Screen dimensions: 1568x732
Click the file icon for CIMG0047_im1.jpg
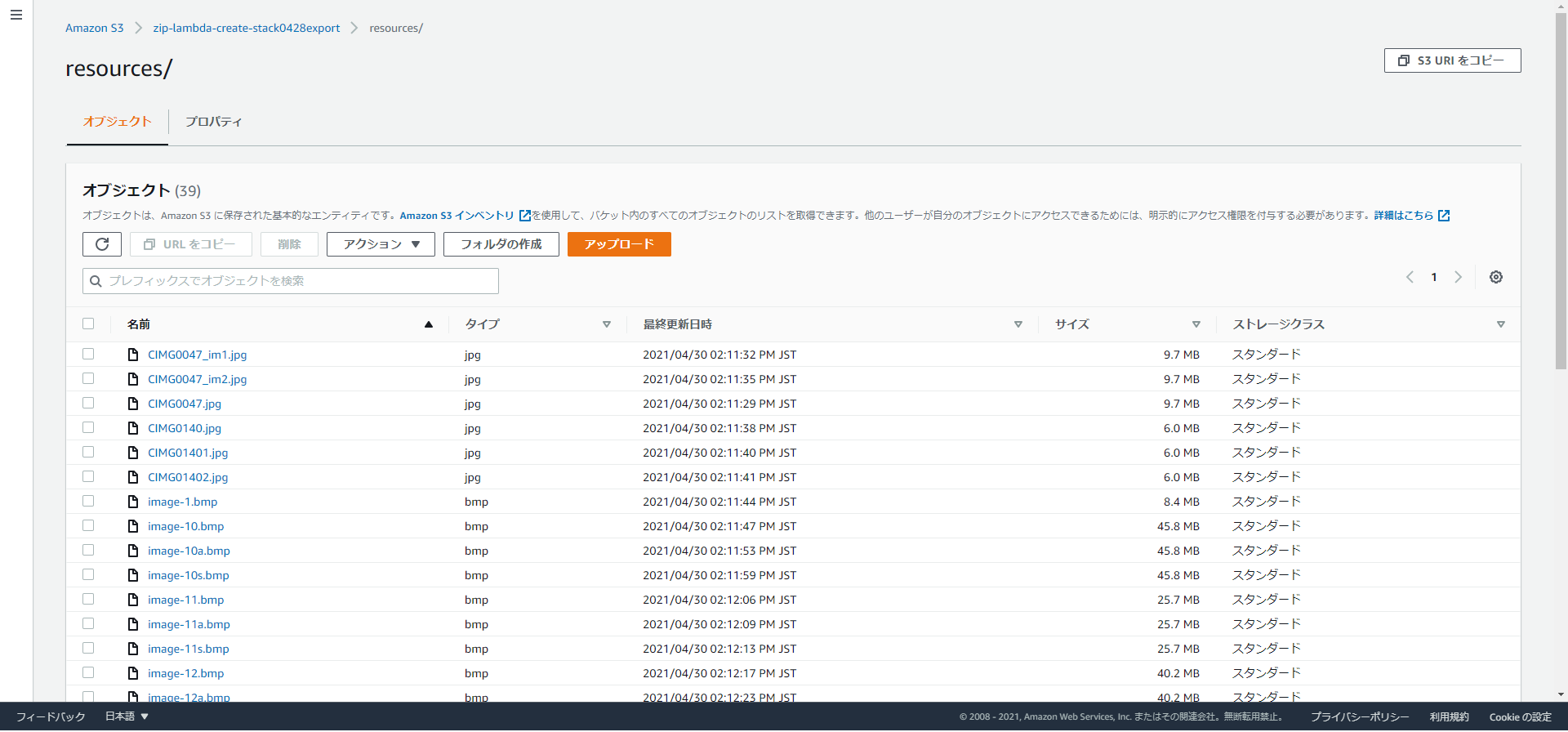tap(133, 355)
